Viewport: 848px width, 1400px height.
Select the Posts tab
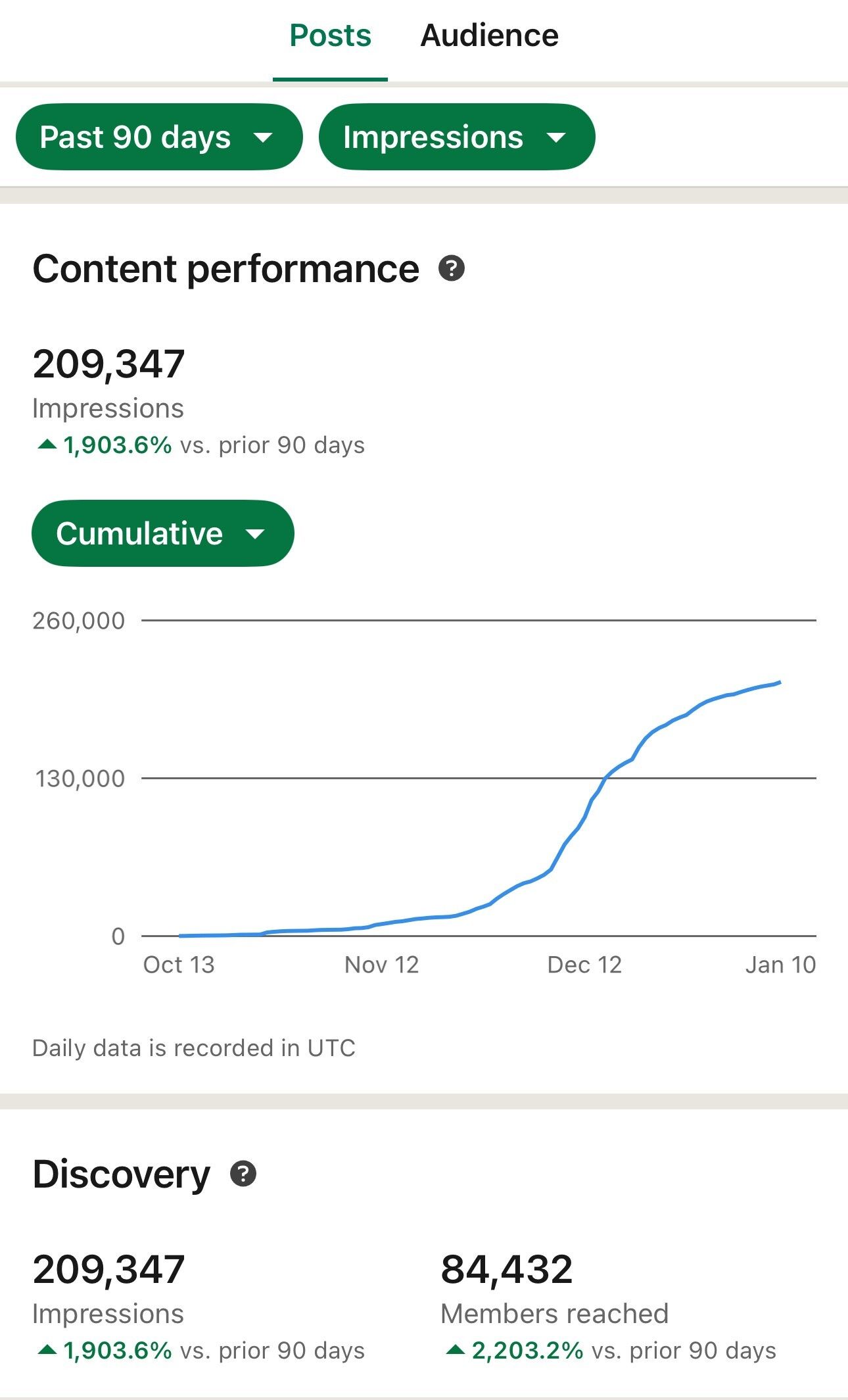pos(330,36)
